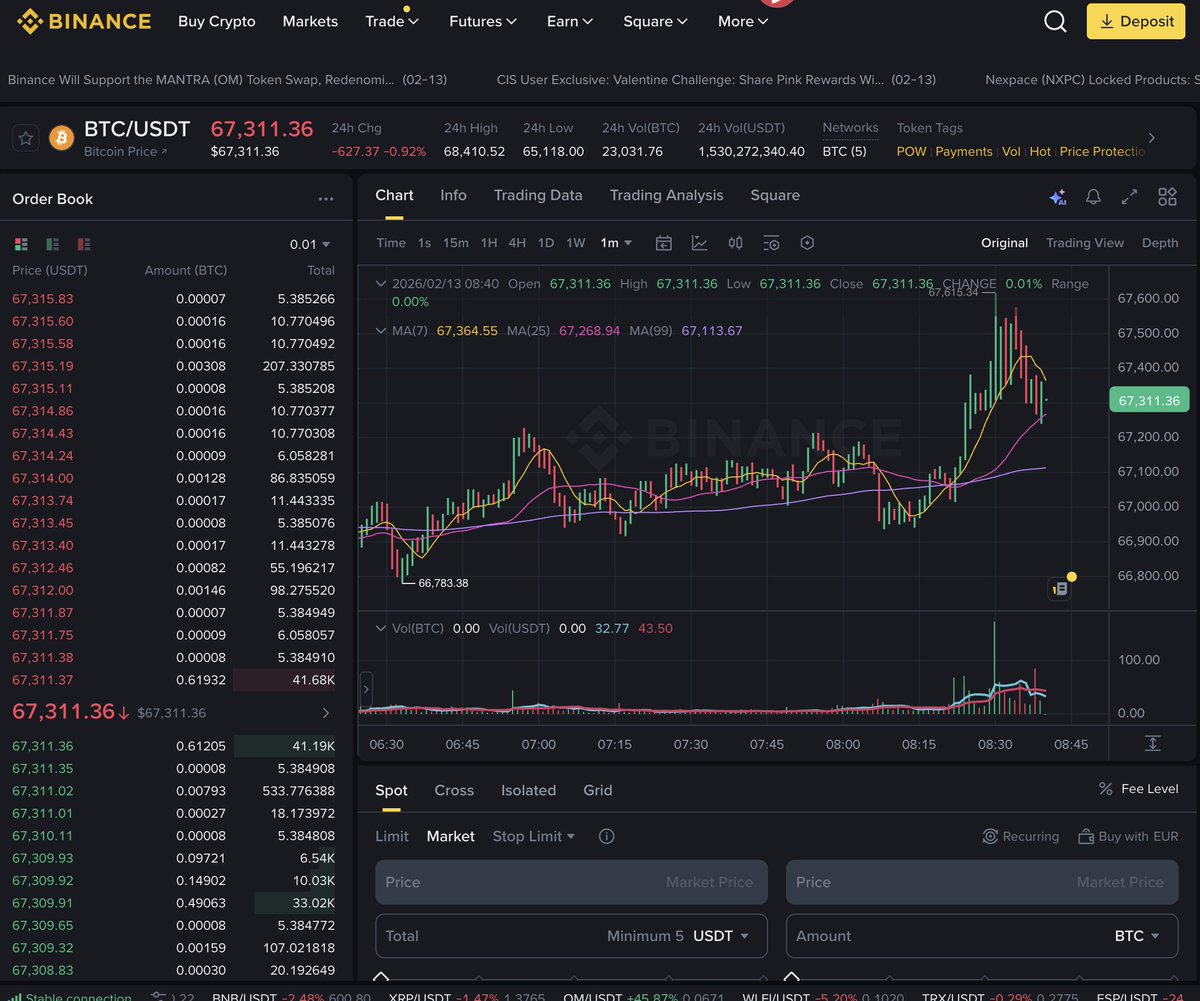Expand the volume panel side arrow
The height and width of the screenshot is (1001, 1200).
(366, 689)
